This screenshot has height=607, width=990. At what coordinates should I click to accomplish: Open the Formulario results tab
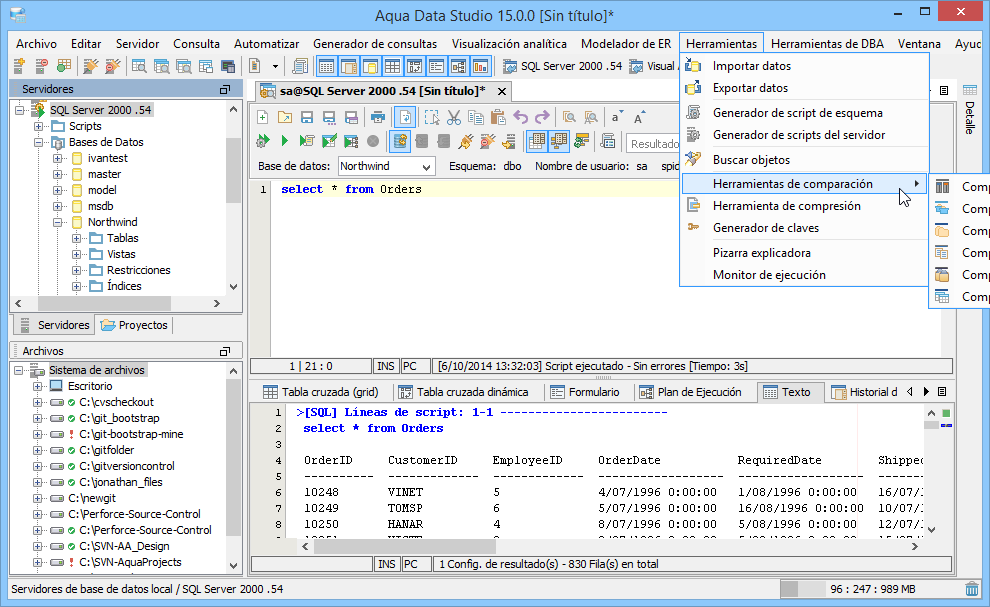(x=585, y=392)
